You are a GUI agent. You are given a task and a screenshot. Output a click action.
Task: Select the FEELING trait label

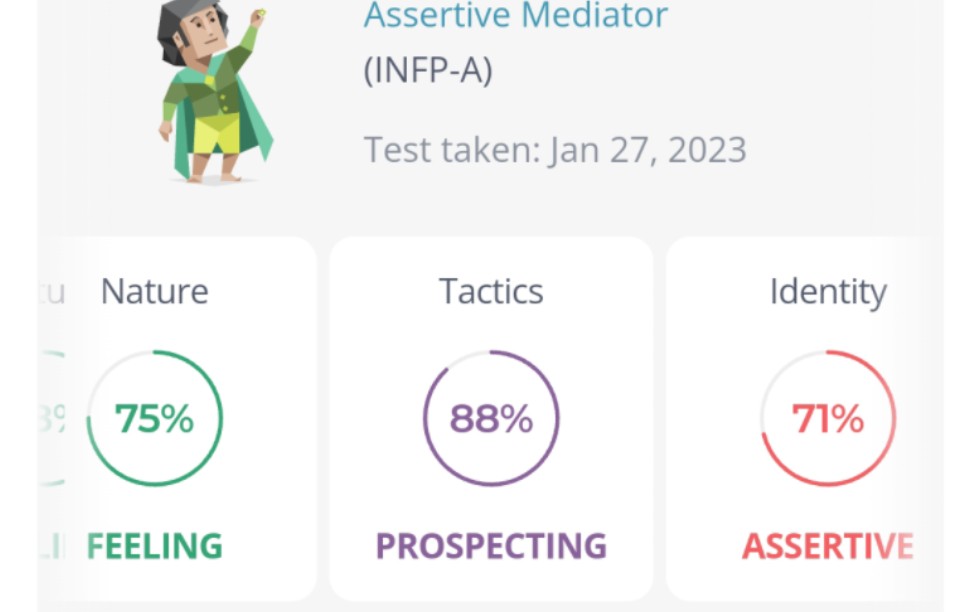tap(154, 546)
